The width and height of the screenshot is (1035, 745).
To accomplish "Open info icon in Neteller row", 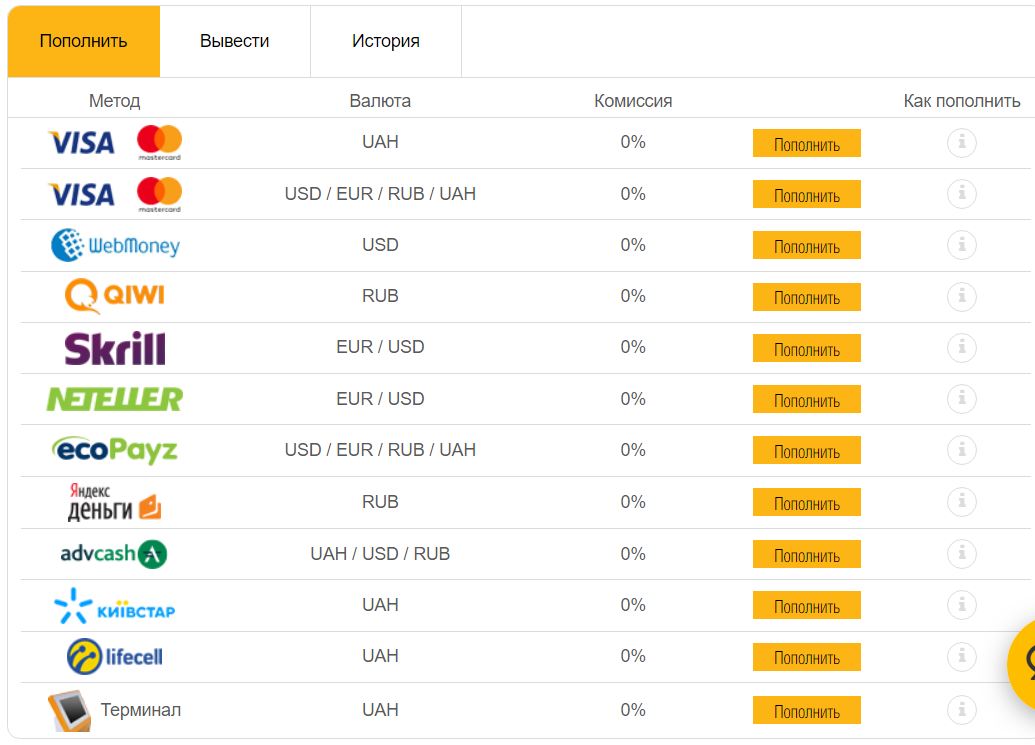I will (x=961, y=399).
